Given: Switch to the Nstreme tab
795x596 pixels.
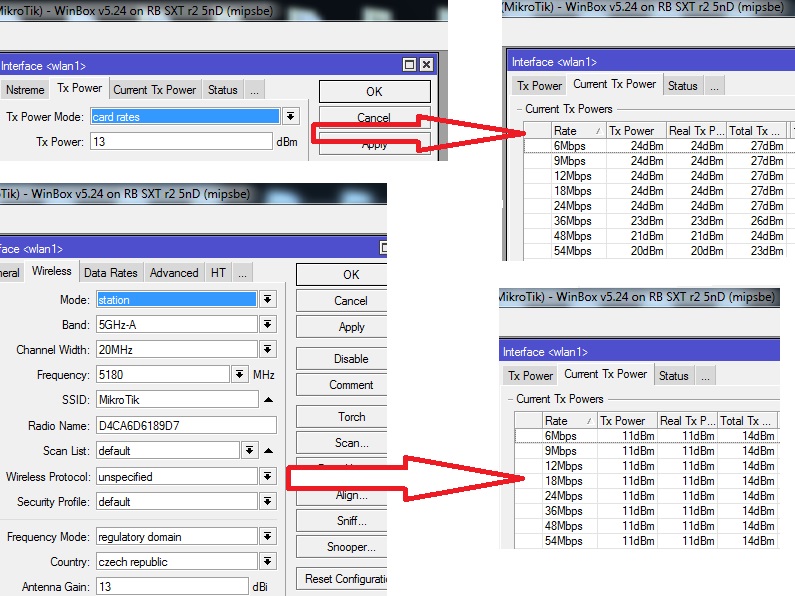Looking at the screenshot, I should click(x=25, y=90).
